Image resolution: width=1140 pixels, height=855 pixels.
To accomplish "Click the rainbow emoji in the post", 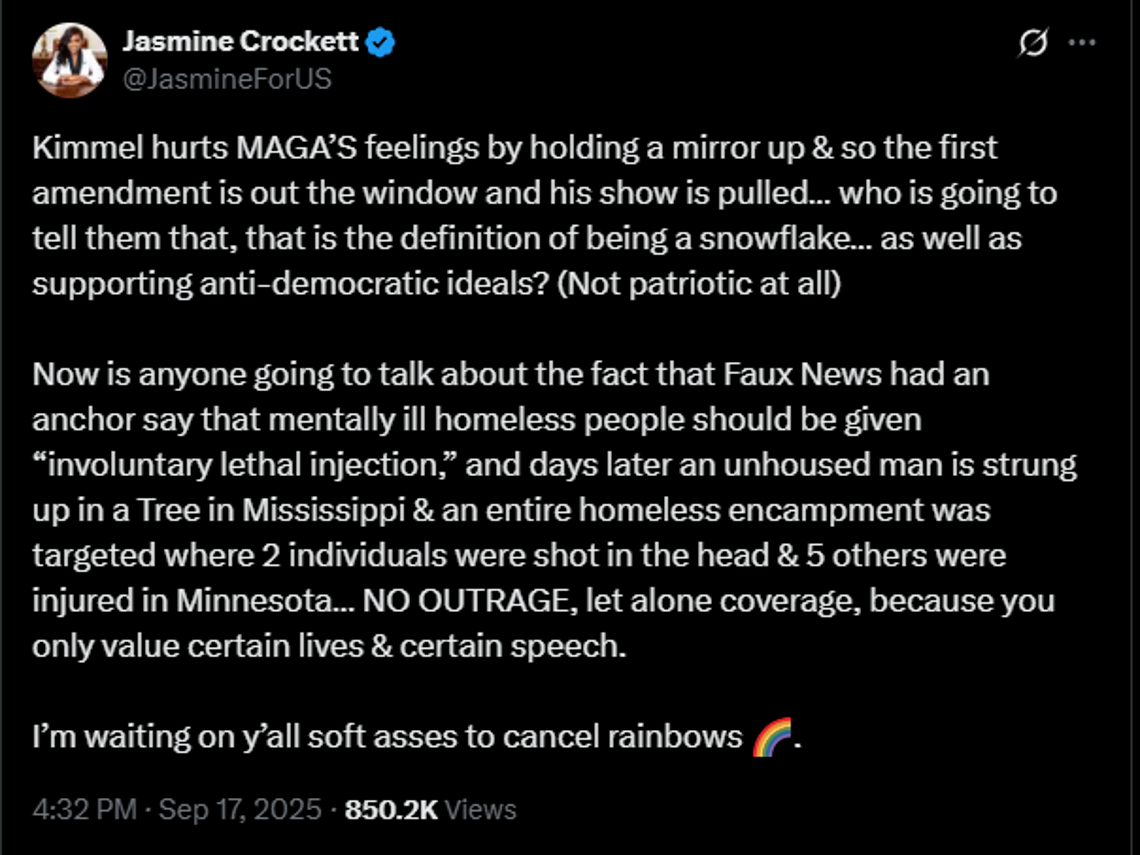I will 771,736.
